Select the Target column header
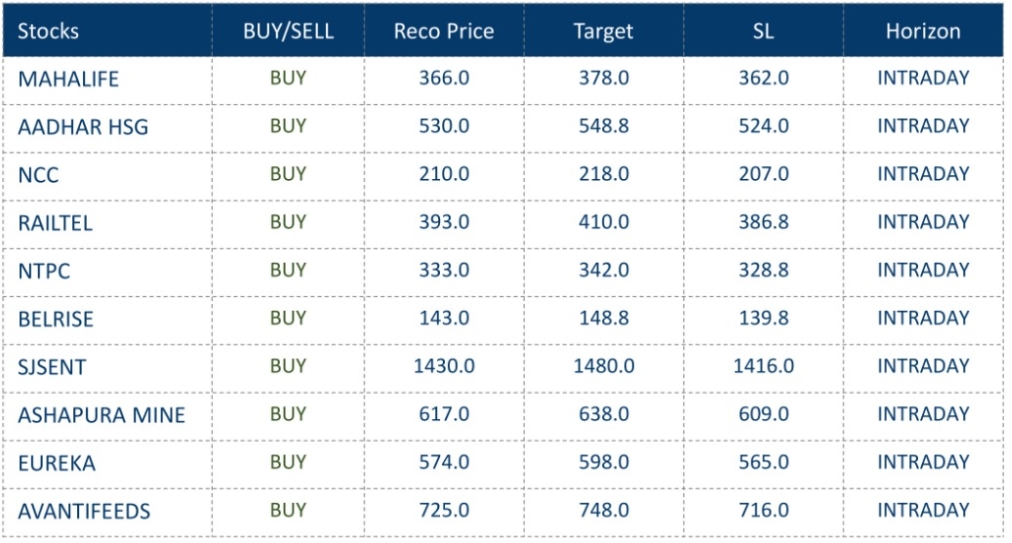This screenshot has height=543, width=1012. (x=603, y=31)
